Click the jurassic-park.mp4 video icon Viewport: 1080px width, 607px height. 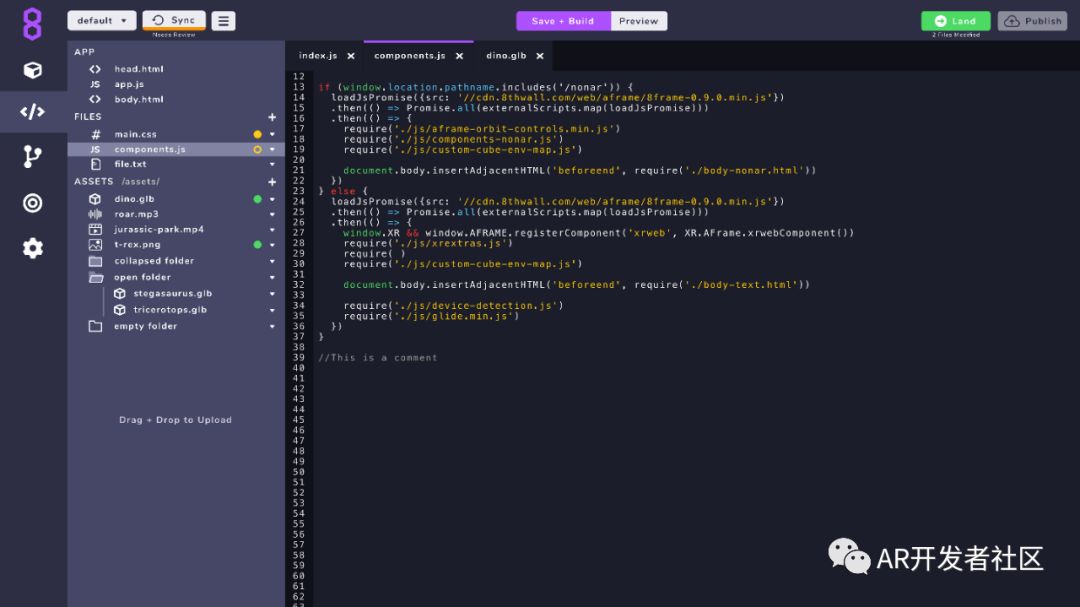[95, 229]
